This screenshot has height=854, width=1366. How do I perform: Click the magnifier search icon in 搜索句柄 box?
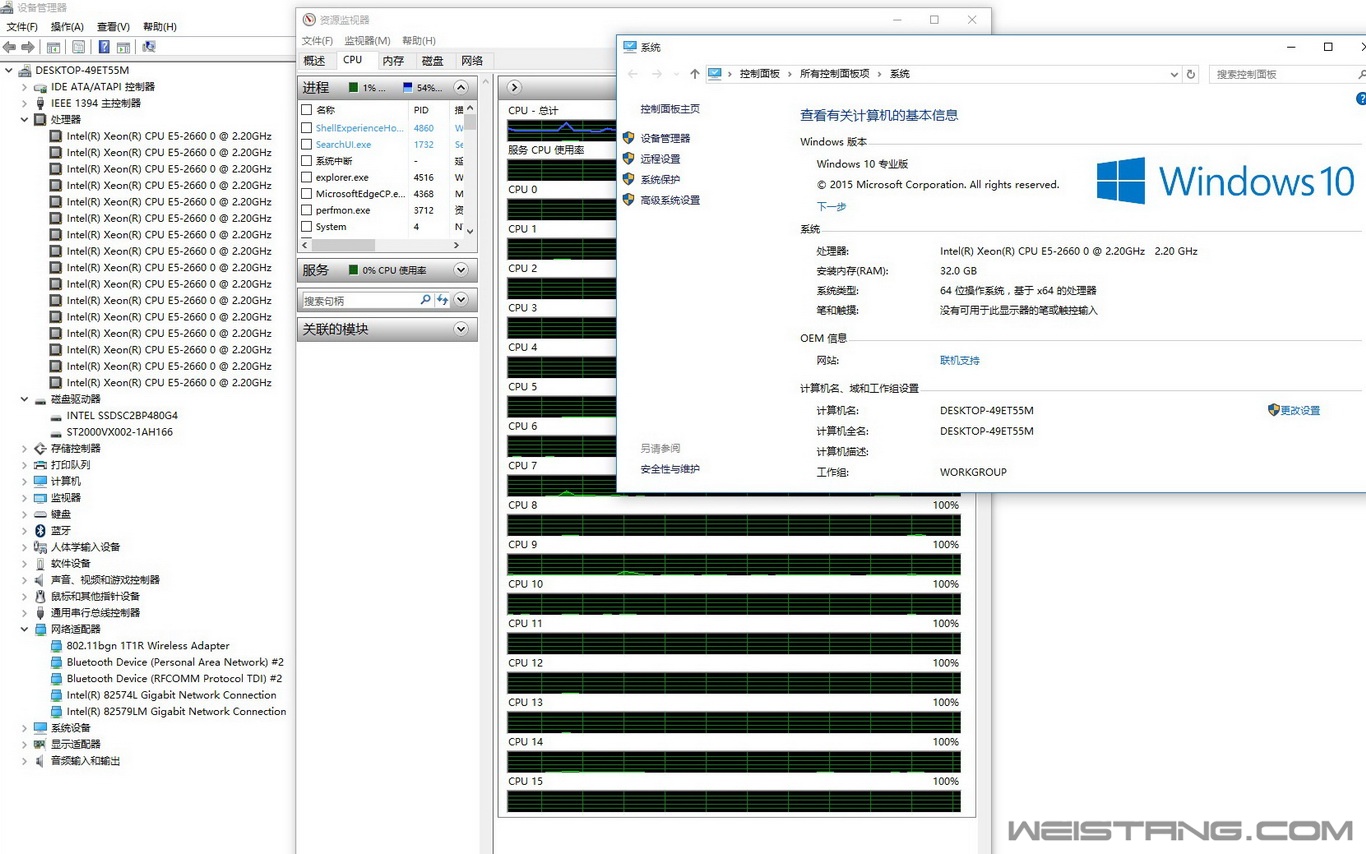pyautogui.click(x=425, y=300)
